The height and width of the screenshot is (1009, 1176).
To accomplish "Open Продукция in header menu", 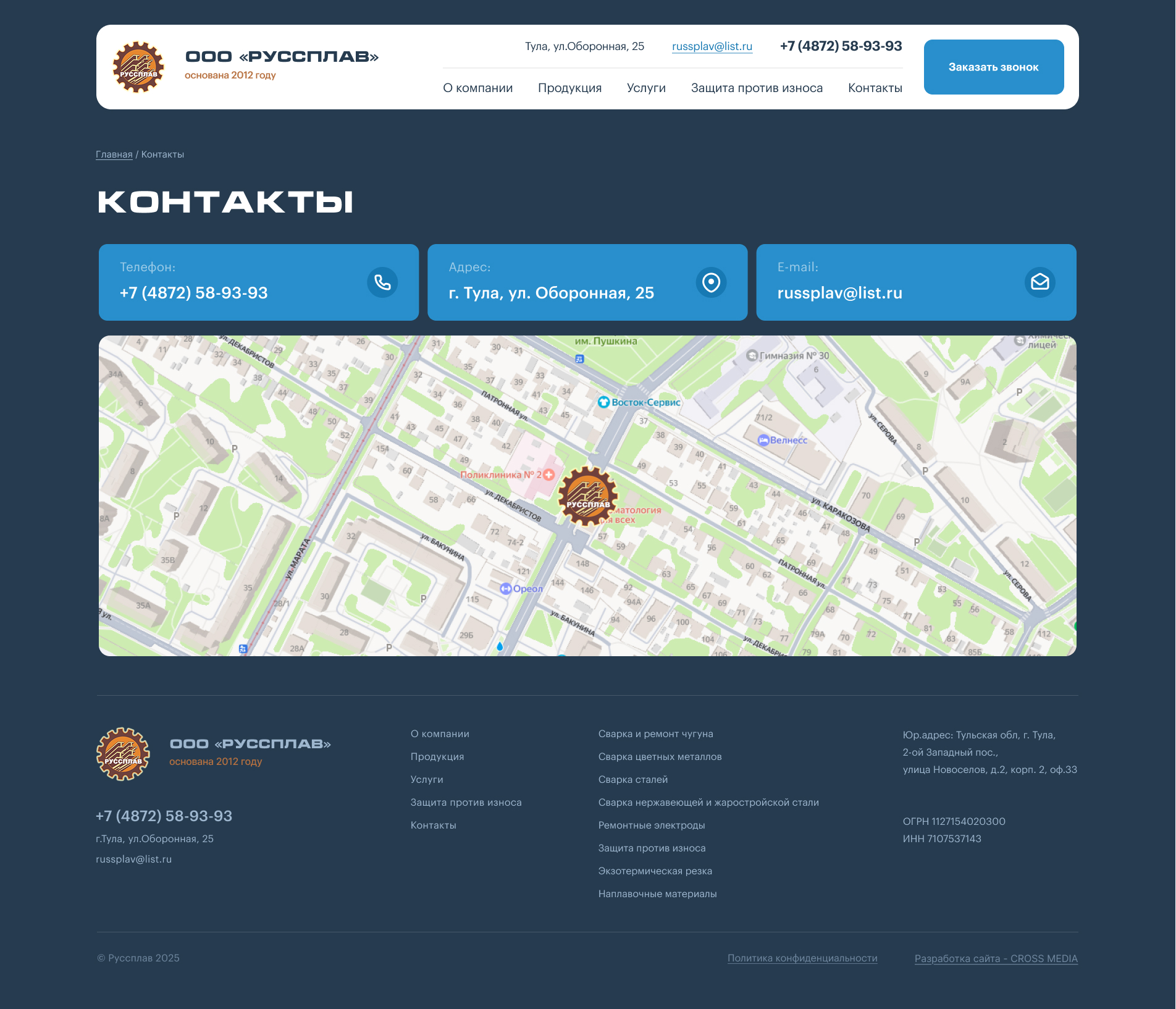I will click(569, 88).
